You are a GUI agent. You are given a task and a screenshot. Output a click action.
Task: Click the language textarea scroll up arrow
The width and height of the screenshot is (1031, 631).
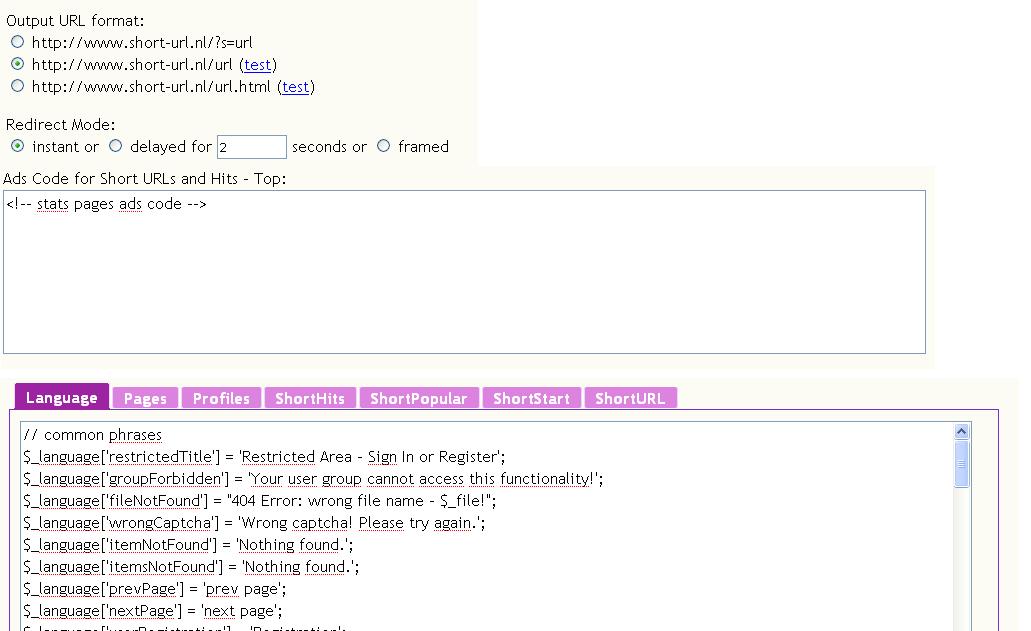click(961, 432)
